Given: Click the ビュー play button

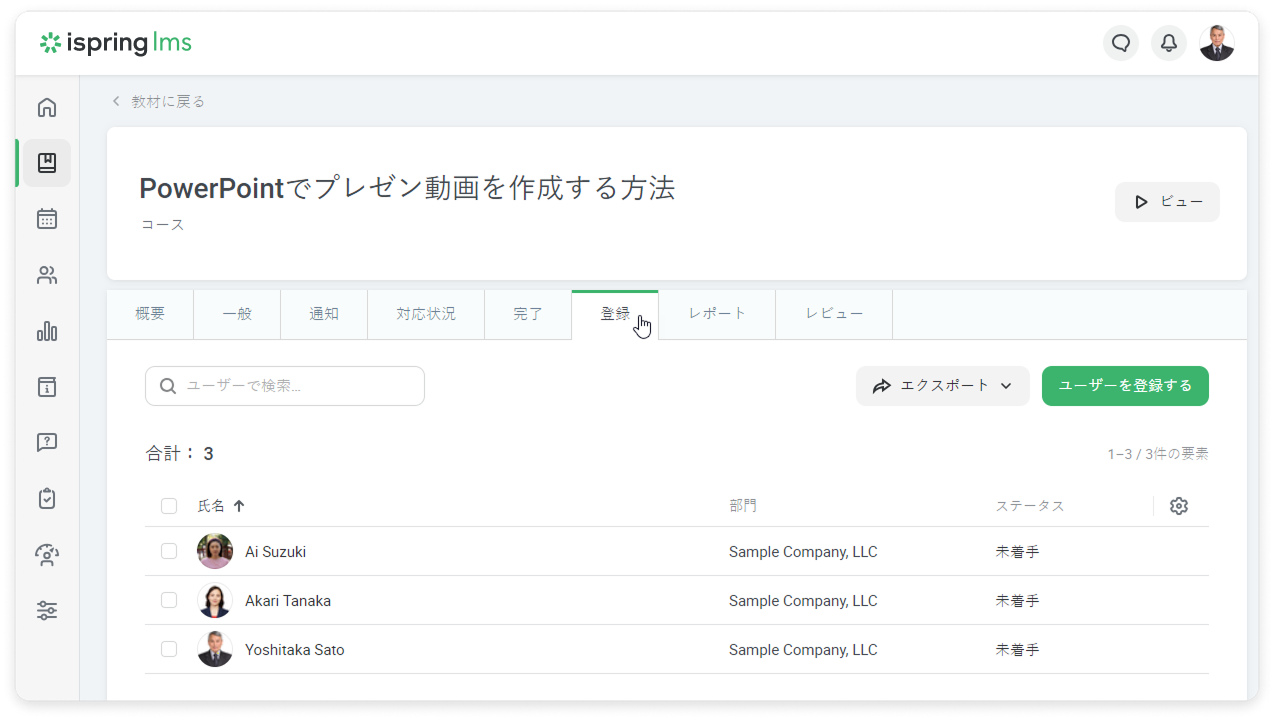Looking at the screenshot, I should (1167, 202).
